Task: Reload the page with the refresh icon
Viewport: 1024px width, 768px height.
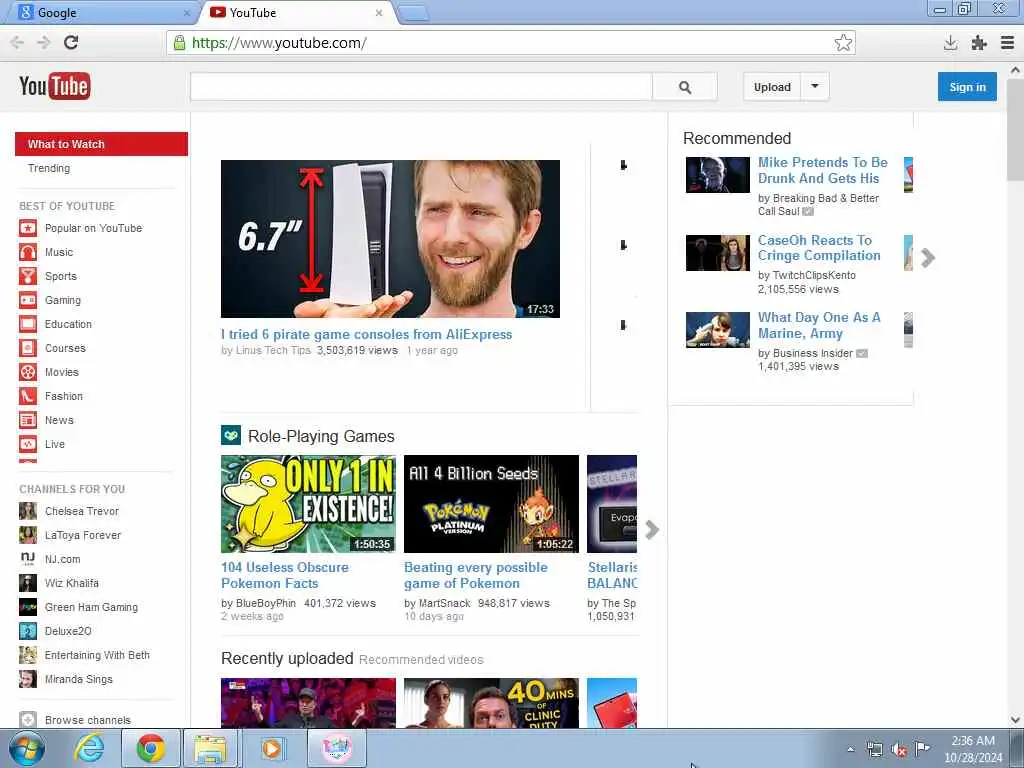Action: click(x=71, y=43)
